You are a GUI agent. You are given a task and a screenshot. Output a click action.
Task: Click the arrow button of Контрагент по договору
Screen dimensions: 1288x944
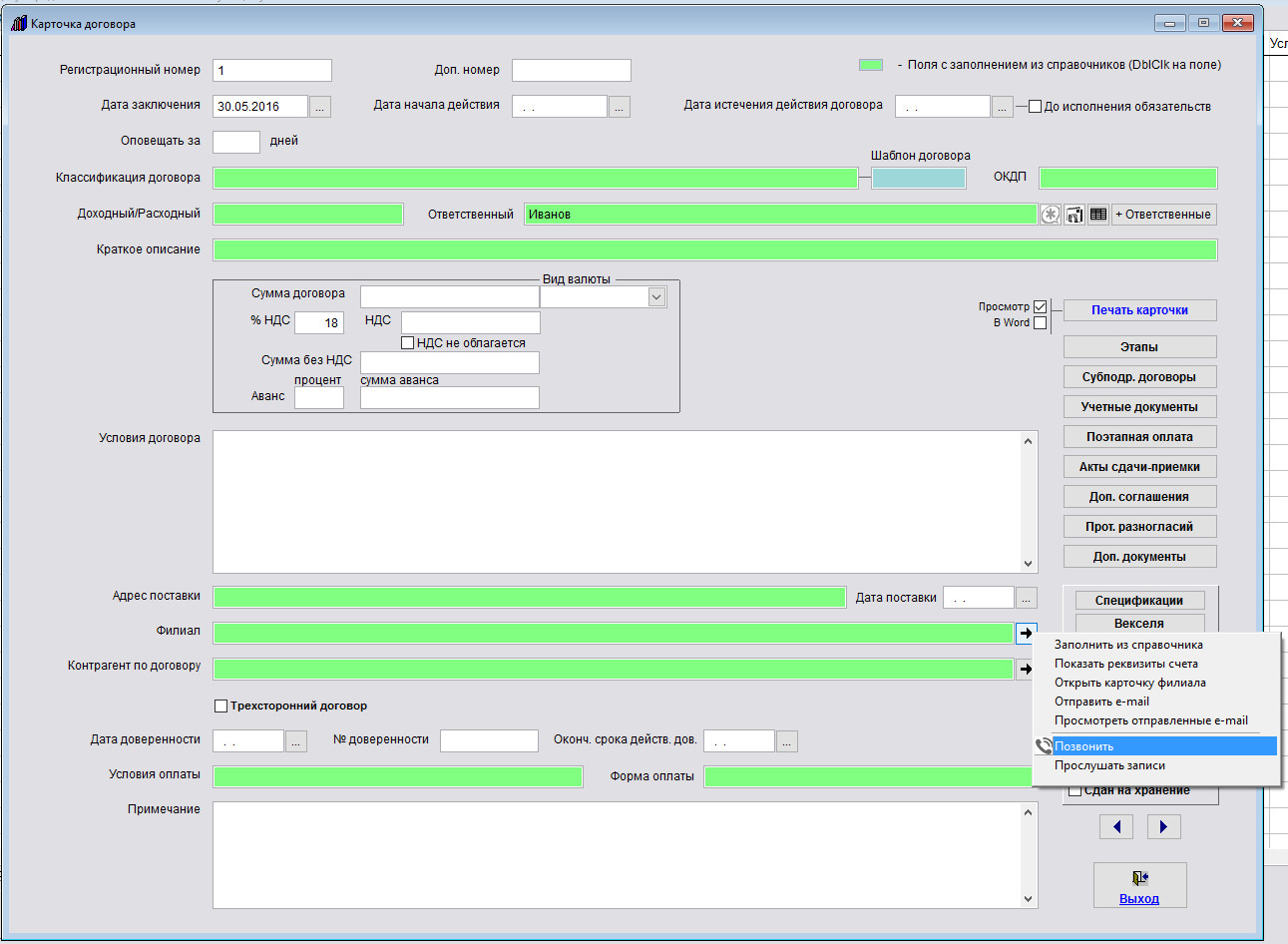[1025, 670]
